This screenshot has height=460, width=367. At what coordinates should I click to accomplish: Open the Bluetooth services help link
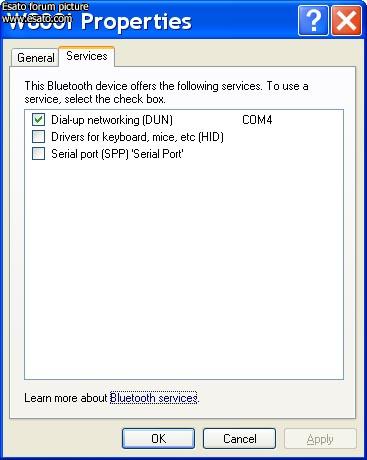[x=154, y=398]
